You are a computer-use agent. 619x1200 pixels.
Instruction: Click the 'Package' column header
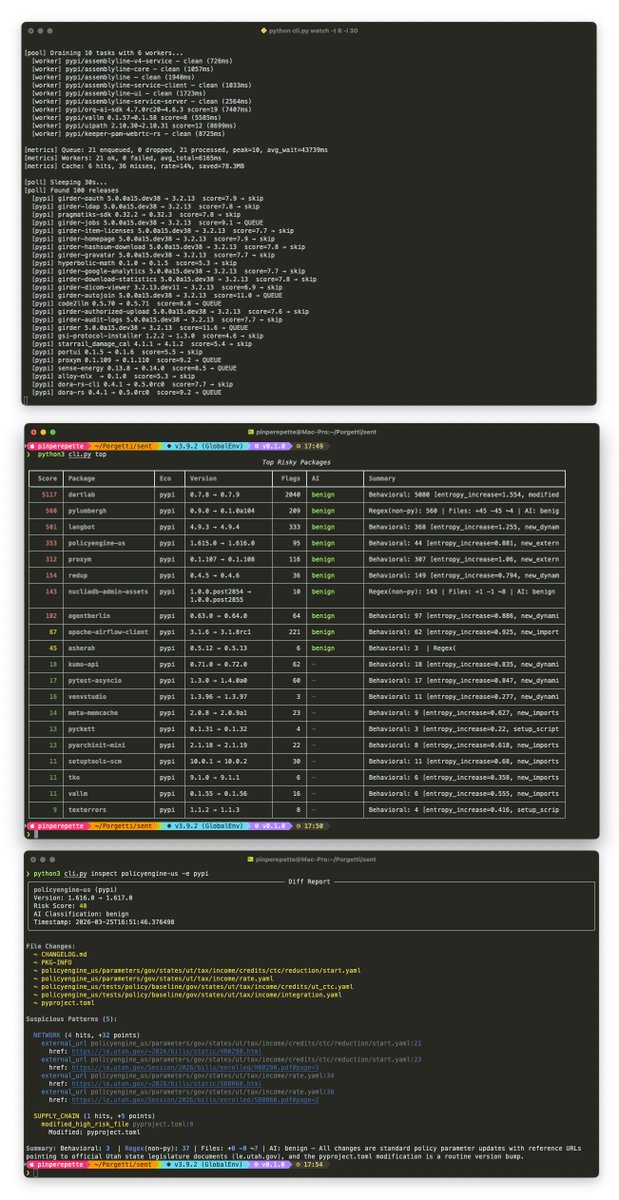[x=82, y=478]
